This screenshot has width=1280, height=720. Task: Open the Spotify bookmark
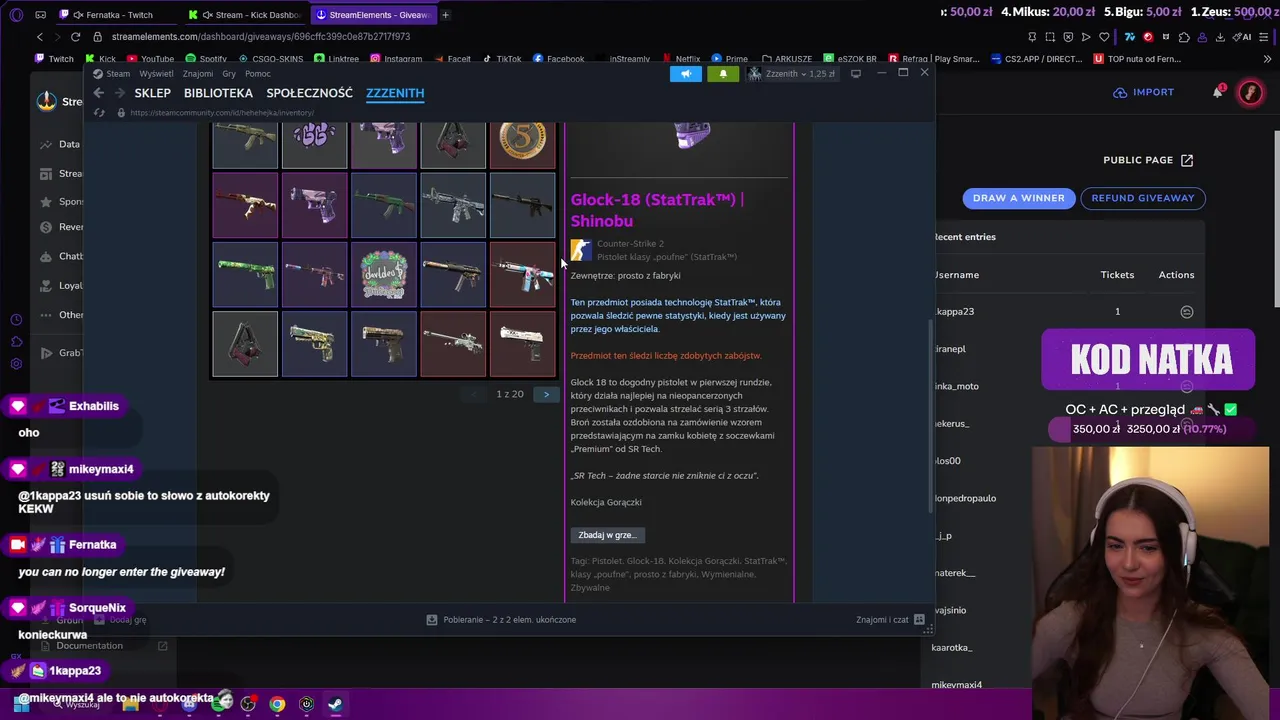[206, 59]
